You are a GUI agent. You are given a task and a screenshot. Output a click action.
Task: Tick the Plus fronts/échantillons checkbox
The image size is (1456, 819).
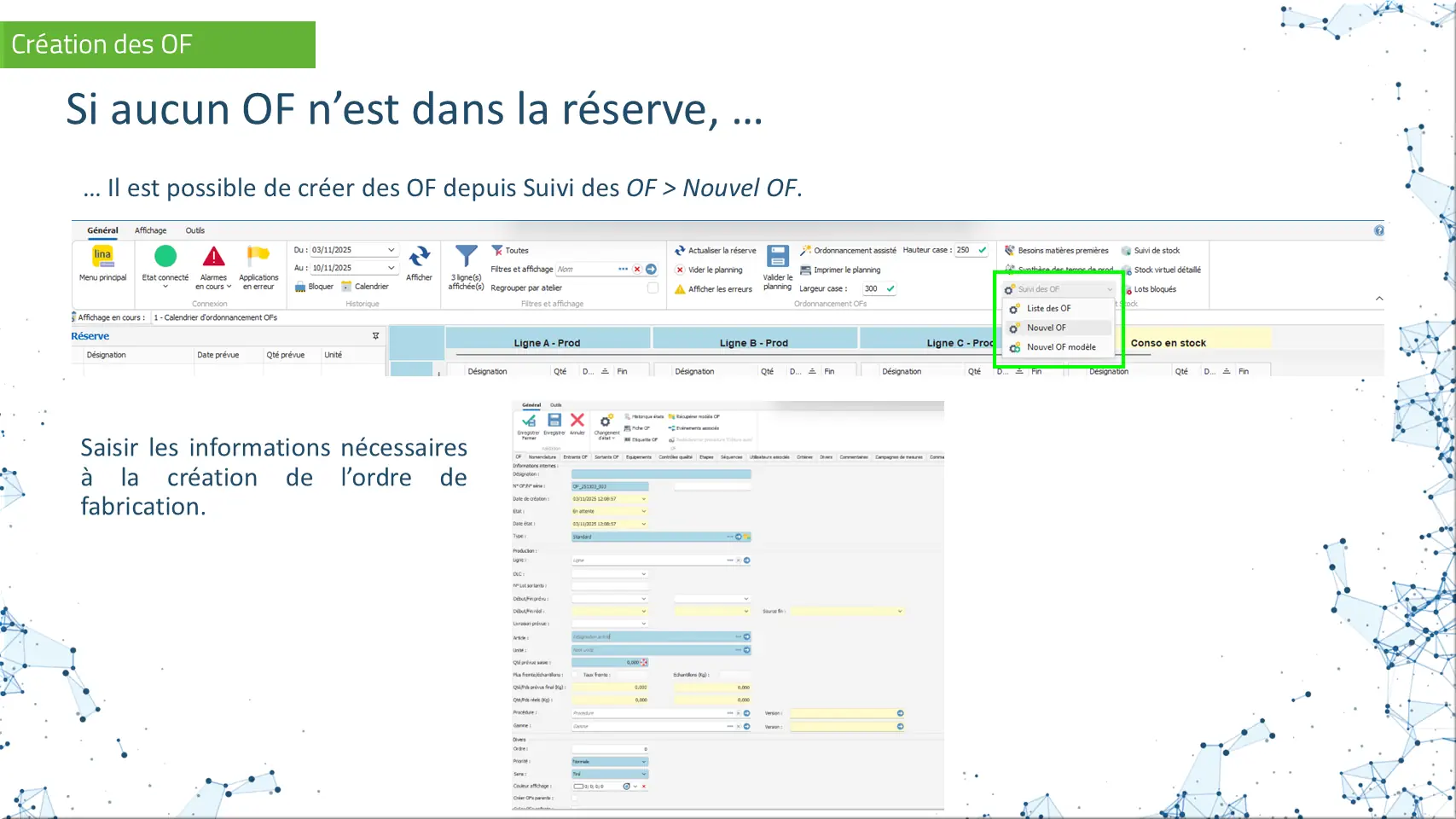pyautogui.click(x=575, y=675)
